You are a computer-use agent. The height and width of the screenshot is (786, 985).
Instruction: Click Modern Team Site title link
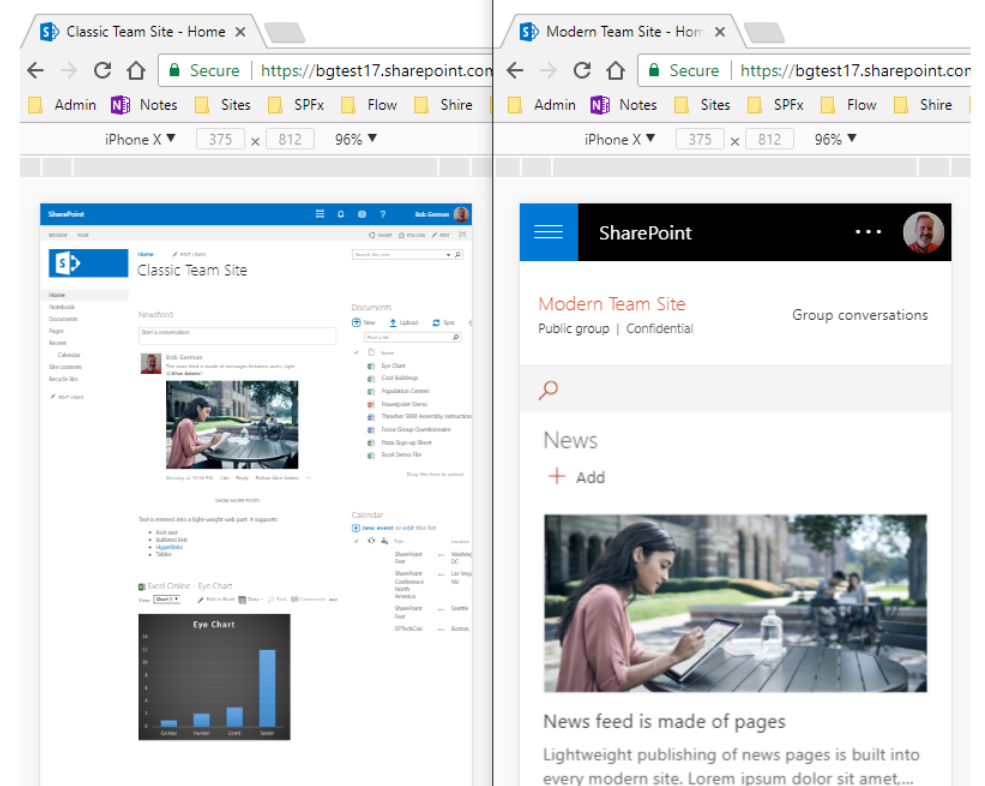(x=611, y=304)
